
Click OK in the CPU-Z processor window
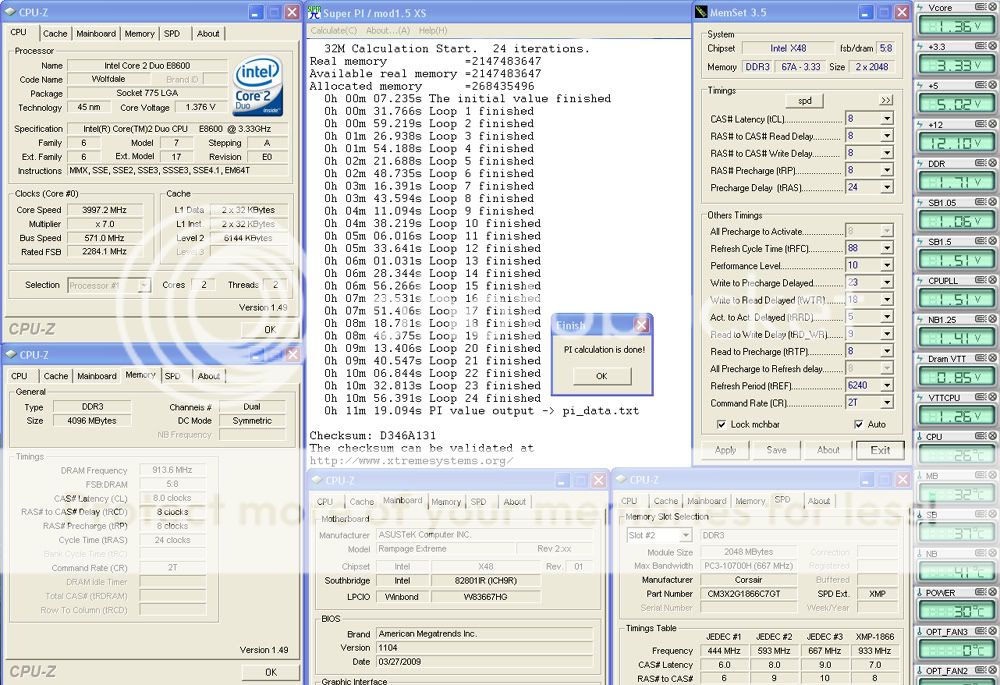click(270, 330)
